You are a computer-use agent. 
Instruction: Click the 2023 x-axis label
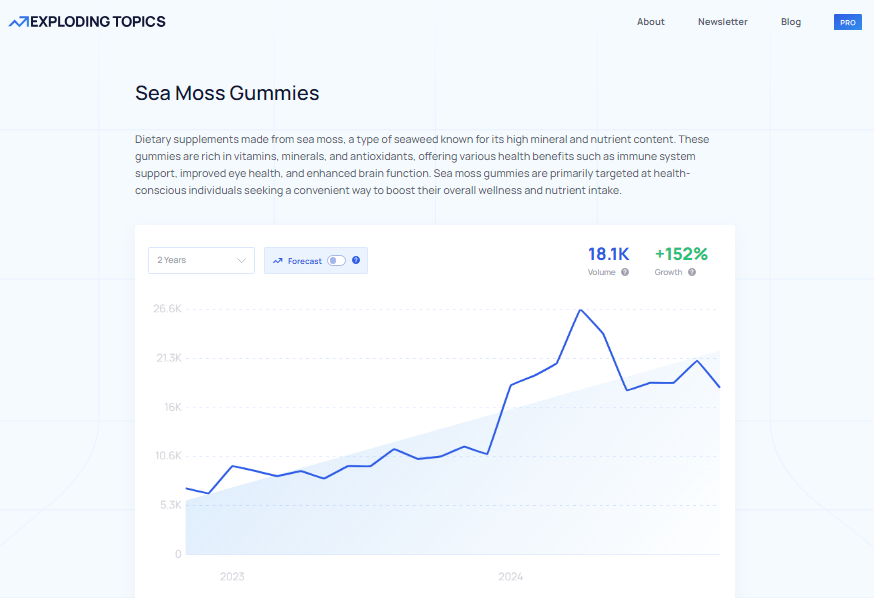point(232,577)
